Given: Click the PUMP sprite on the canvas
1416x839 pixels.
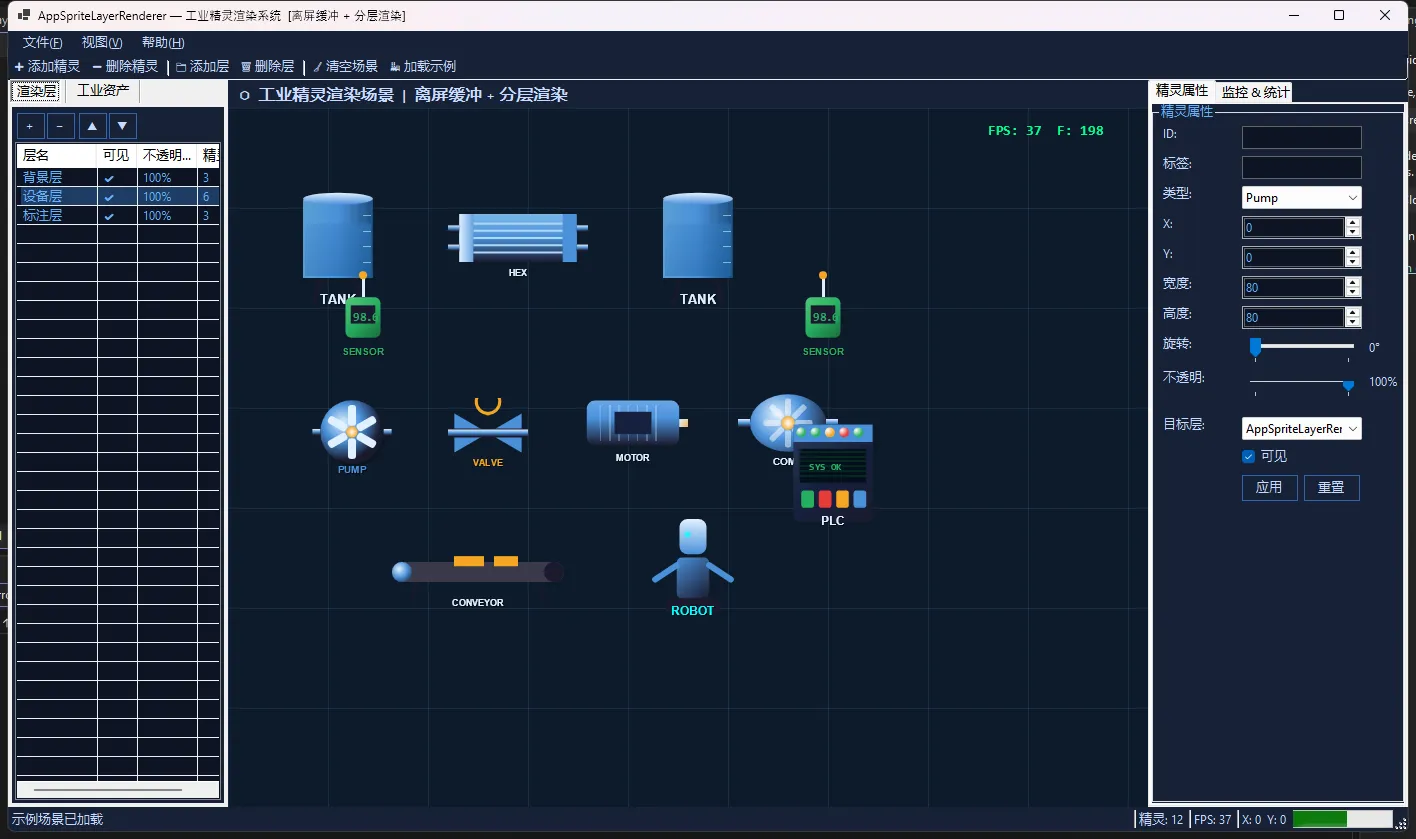Looking at the screenshot, I should point(351,431).
